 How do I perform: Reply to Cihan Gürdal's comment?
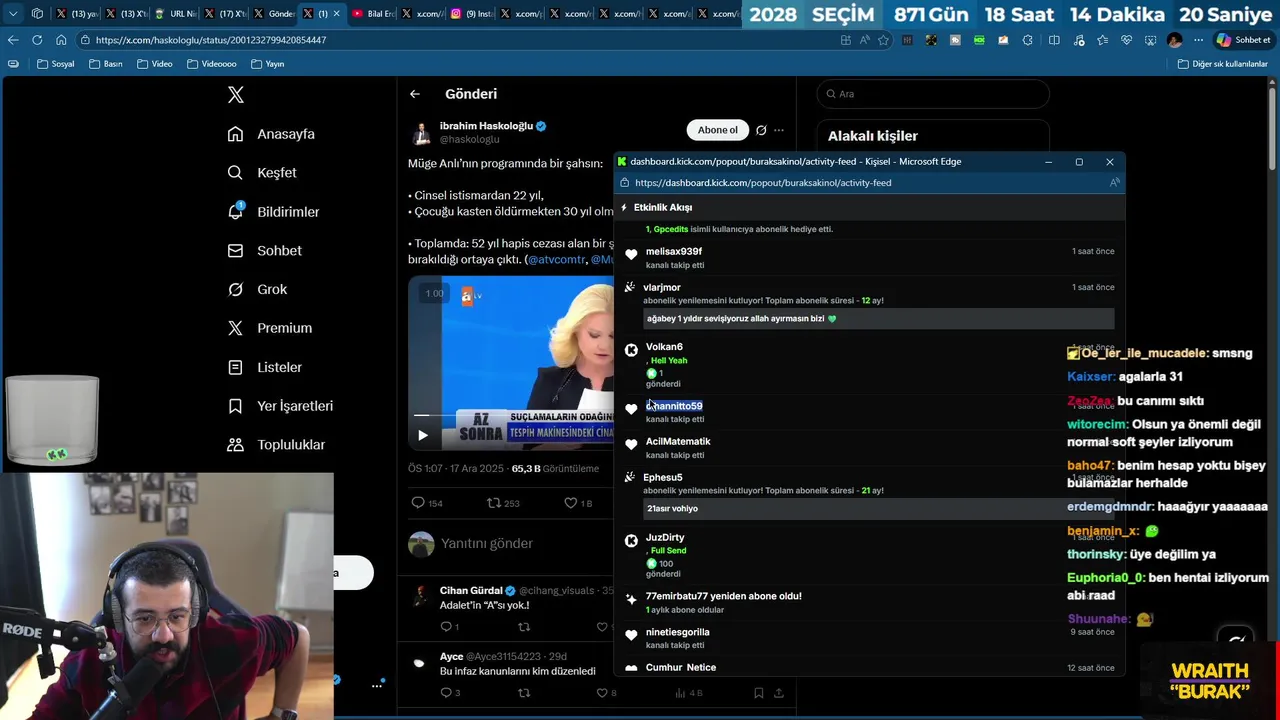pos(446,627)
